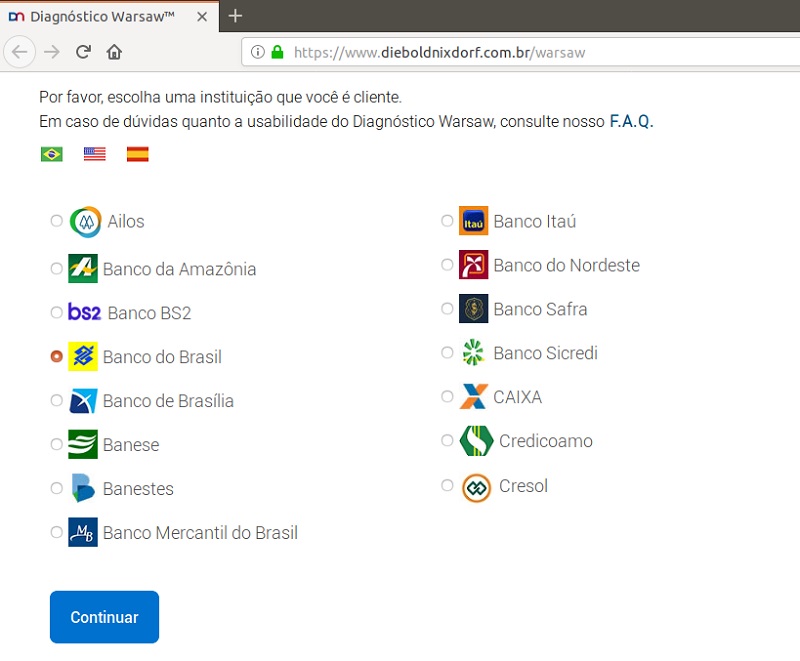Click the 'Credicoamo' label text
Screen dimensions: 800x661
[546, 441]
